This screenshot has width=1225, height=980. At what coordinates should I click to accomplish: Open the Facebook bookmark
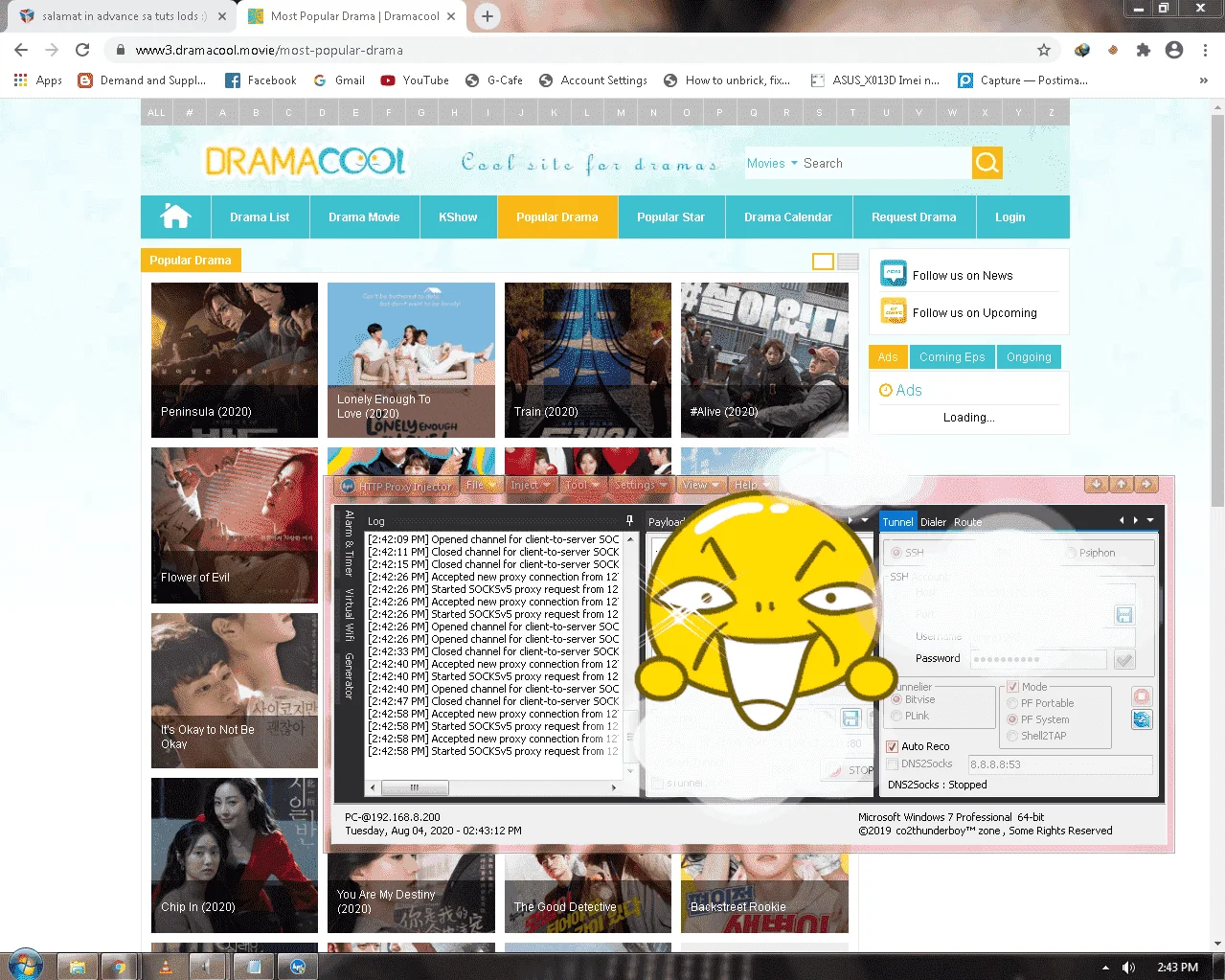point(261,80)
